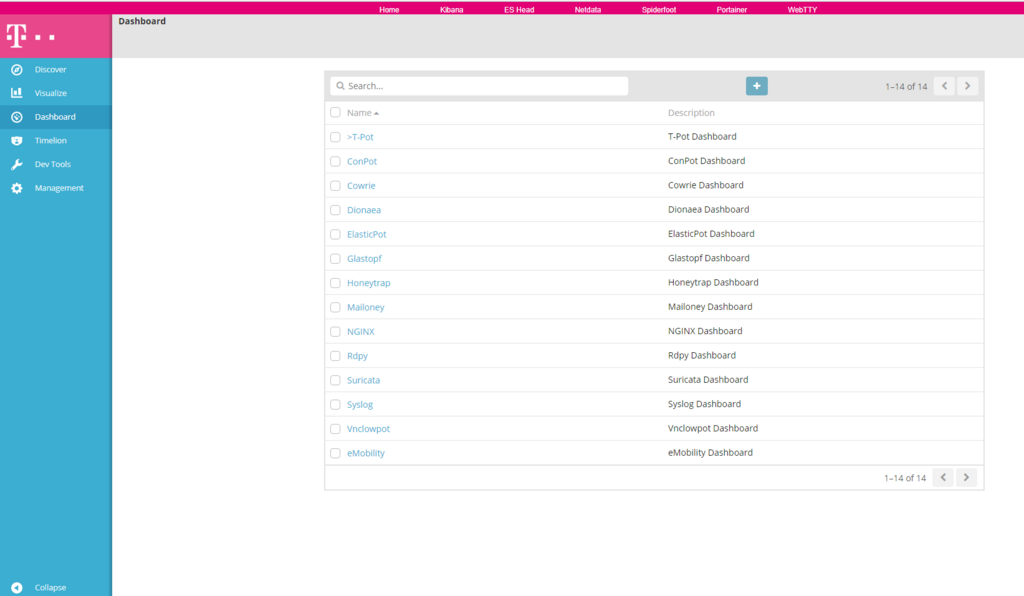Check the eMobility dashboard checkbox
Screen dimensions: 1024x596
(335, 453)
